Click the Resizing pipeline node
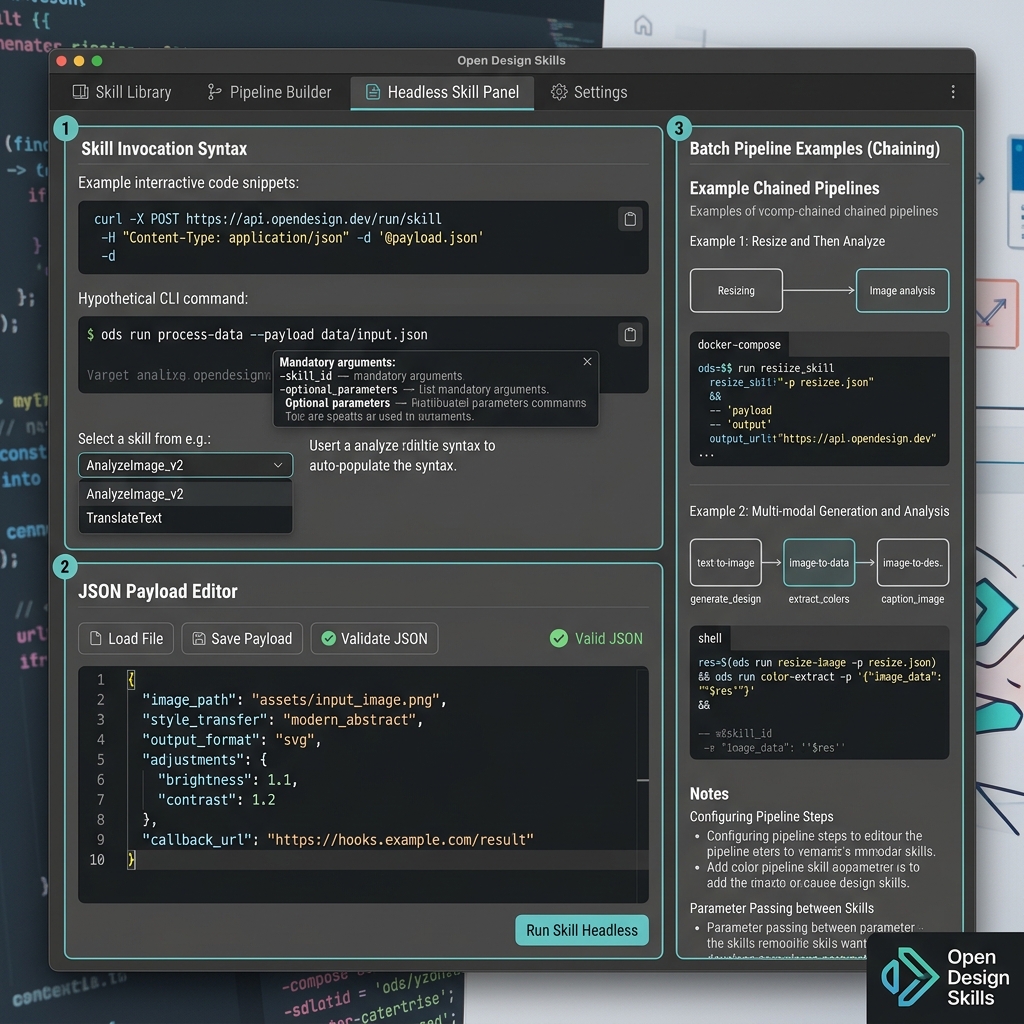 (736, 291)
